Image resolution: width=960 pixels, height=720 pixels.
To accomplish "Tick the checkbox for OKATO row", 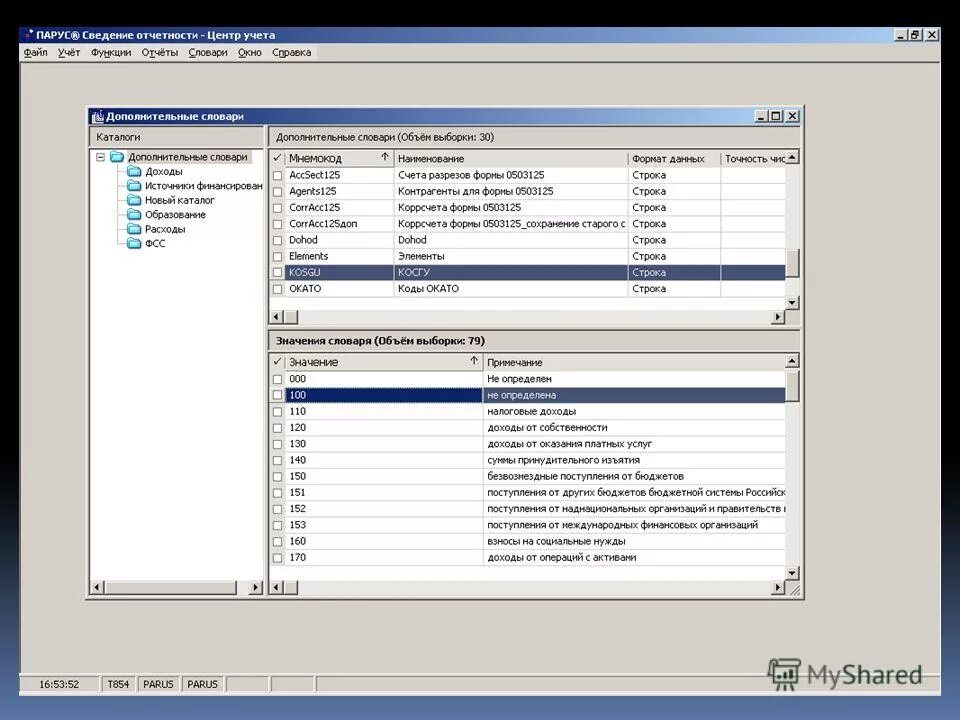I will pos(277,289).
